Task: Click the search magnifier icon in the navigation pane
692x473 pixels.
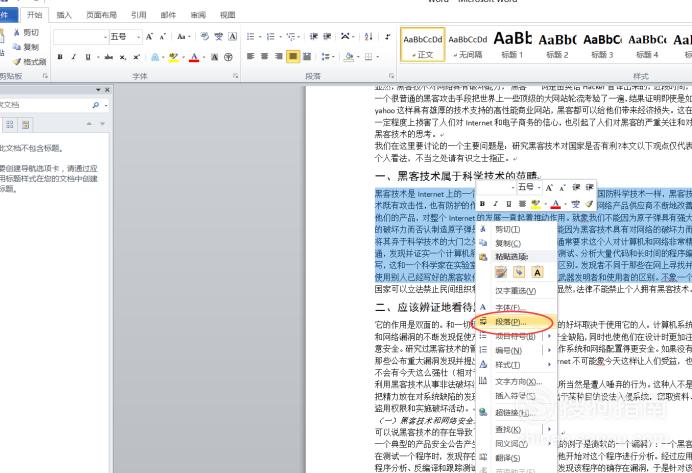Action: 96,105
